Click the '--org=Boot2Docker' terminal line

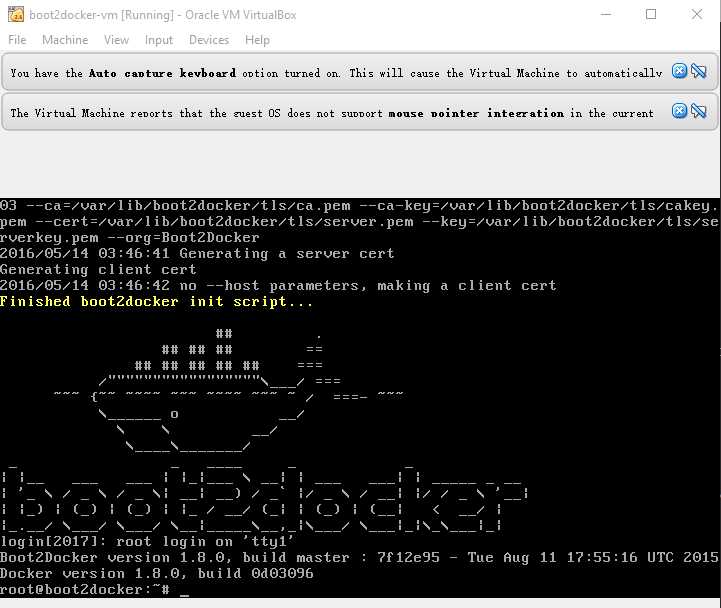[x=130, y=238]
